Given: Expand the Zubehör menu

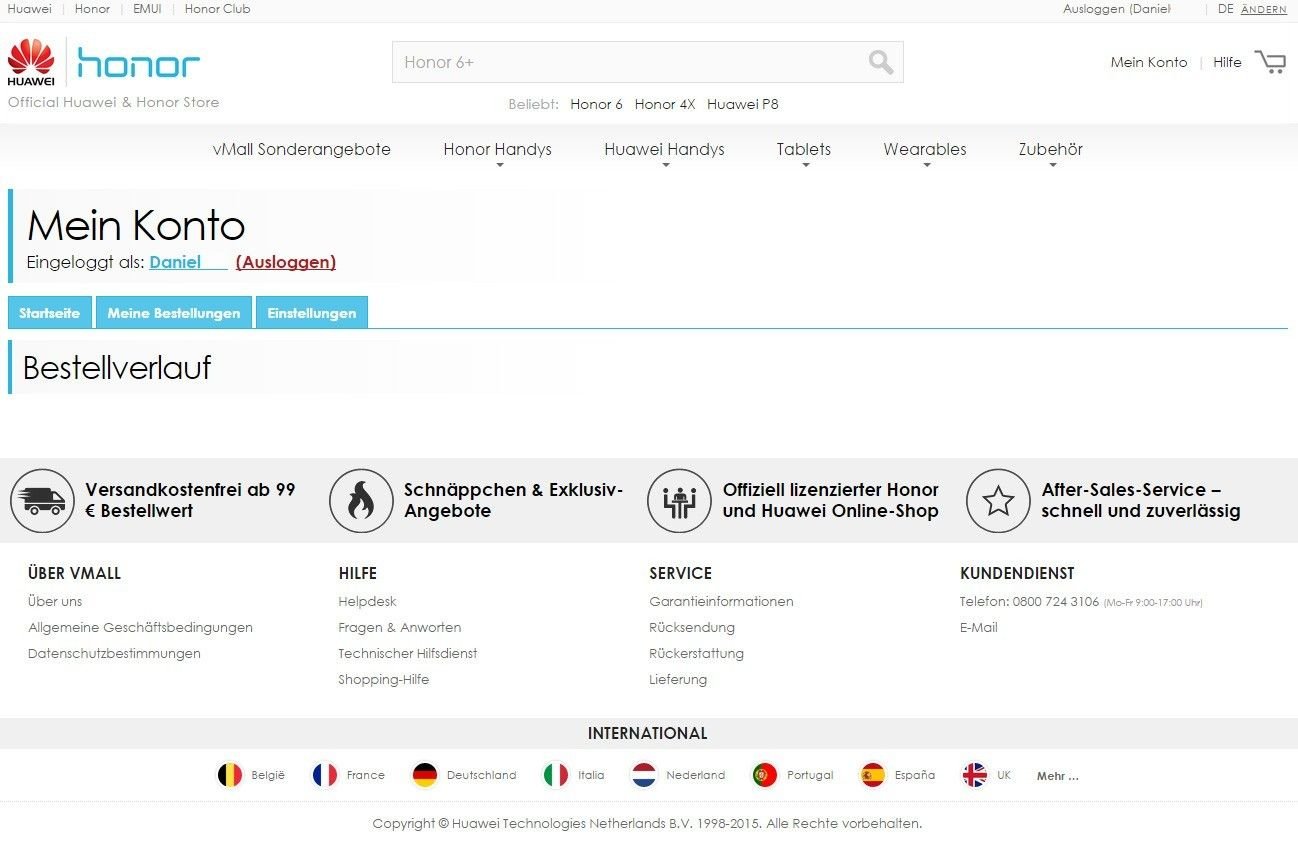Looking at the screenshot, I should 1051,150.
